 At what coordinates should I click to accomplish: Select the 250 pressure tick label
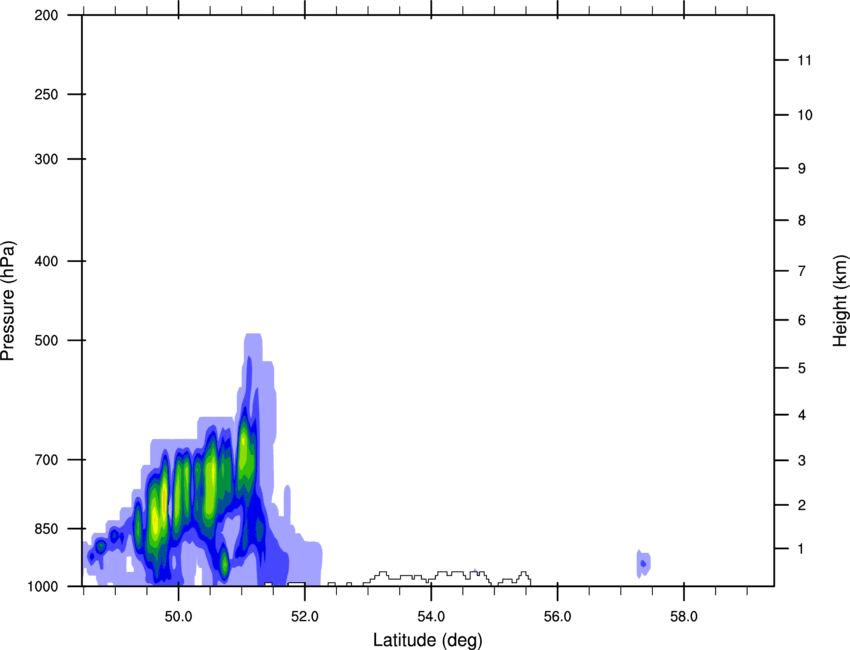(x=46, y=94)
